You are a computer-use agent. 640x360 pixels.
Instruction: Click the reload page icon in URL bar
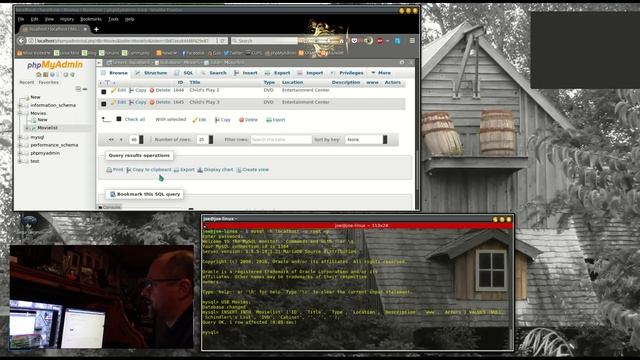223,41
